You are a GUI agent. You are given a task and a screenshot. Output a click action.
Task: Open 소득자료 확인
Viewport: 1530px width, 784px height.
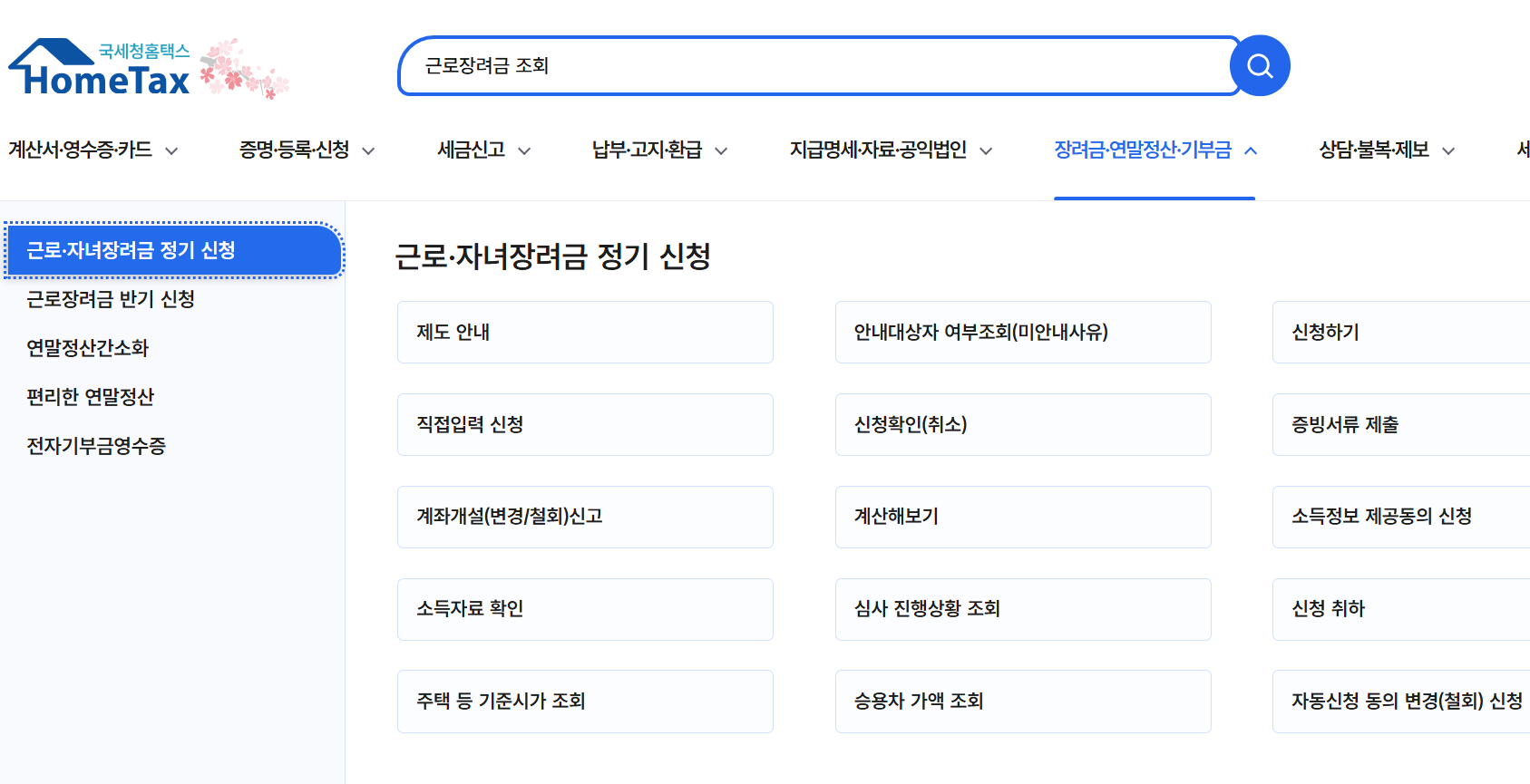585,610
